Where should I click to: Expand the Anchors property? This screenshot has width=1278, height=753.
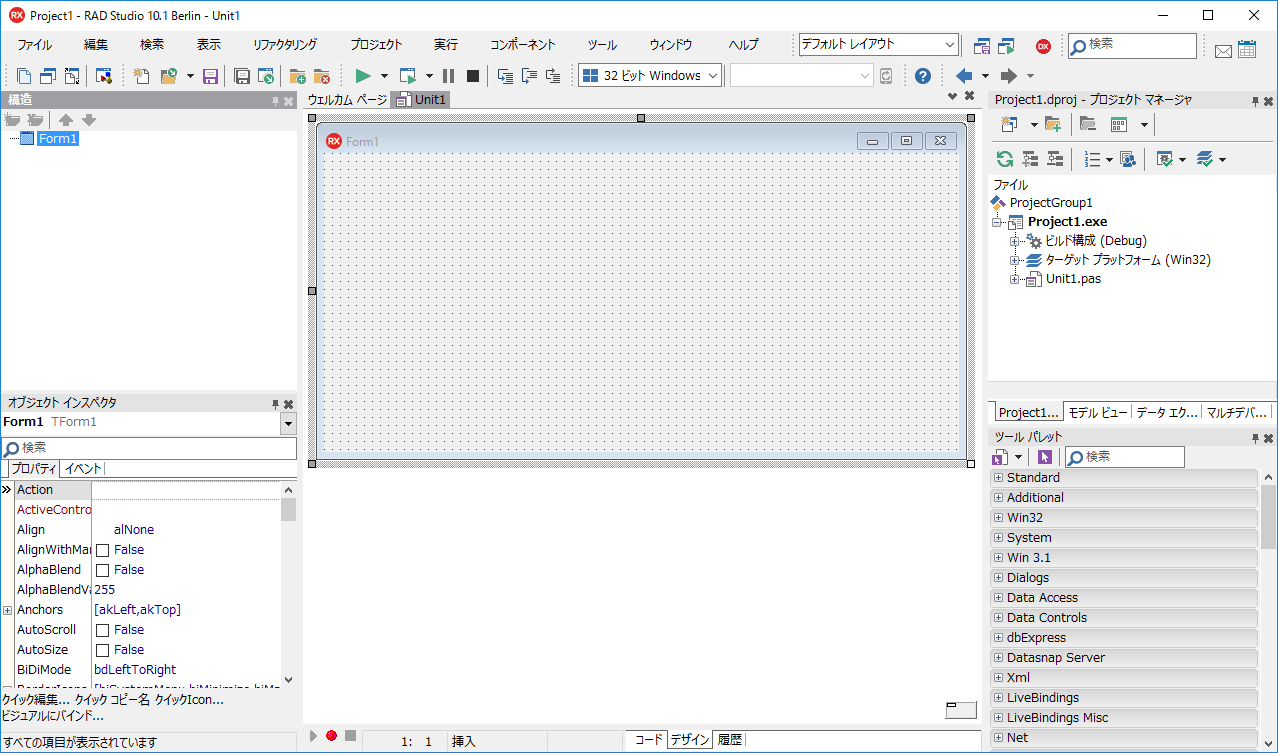pos(7,610)
